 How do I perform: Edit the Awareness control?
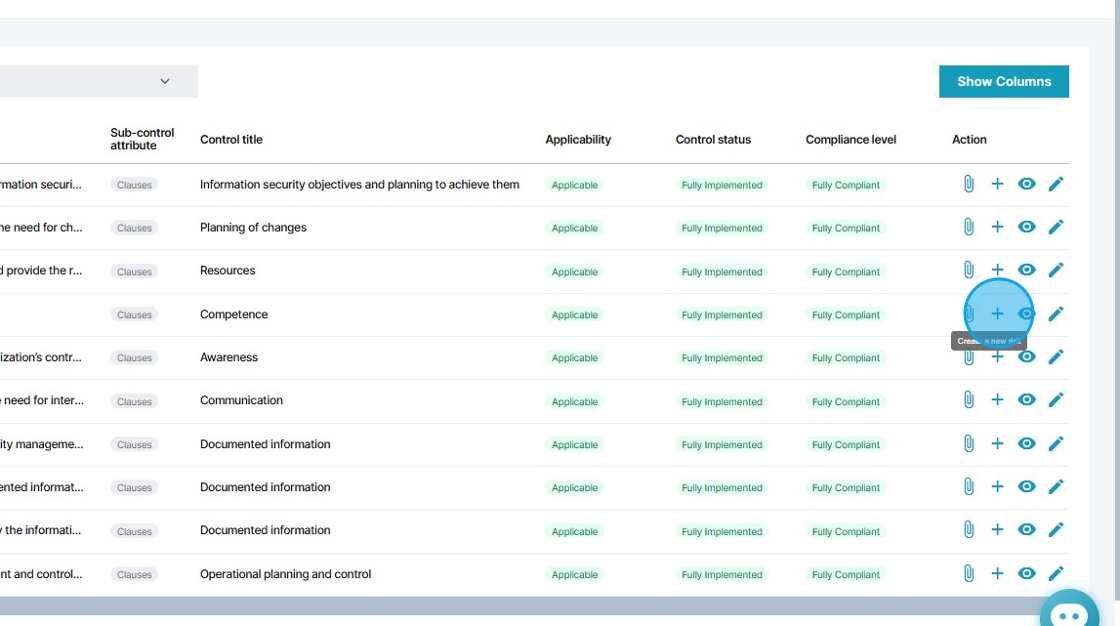1056,357
